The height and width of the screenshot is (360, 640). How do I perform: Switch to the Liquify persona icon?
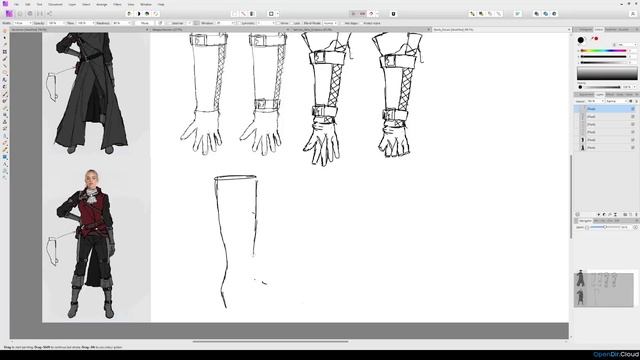(20, 13)
